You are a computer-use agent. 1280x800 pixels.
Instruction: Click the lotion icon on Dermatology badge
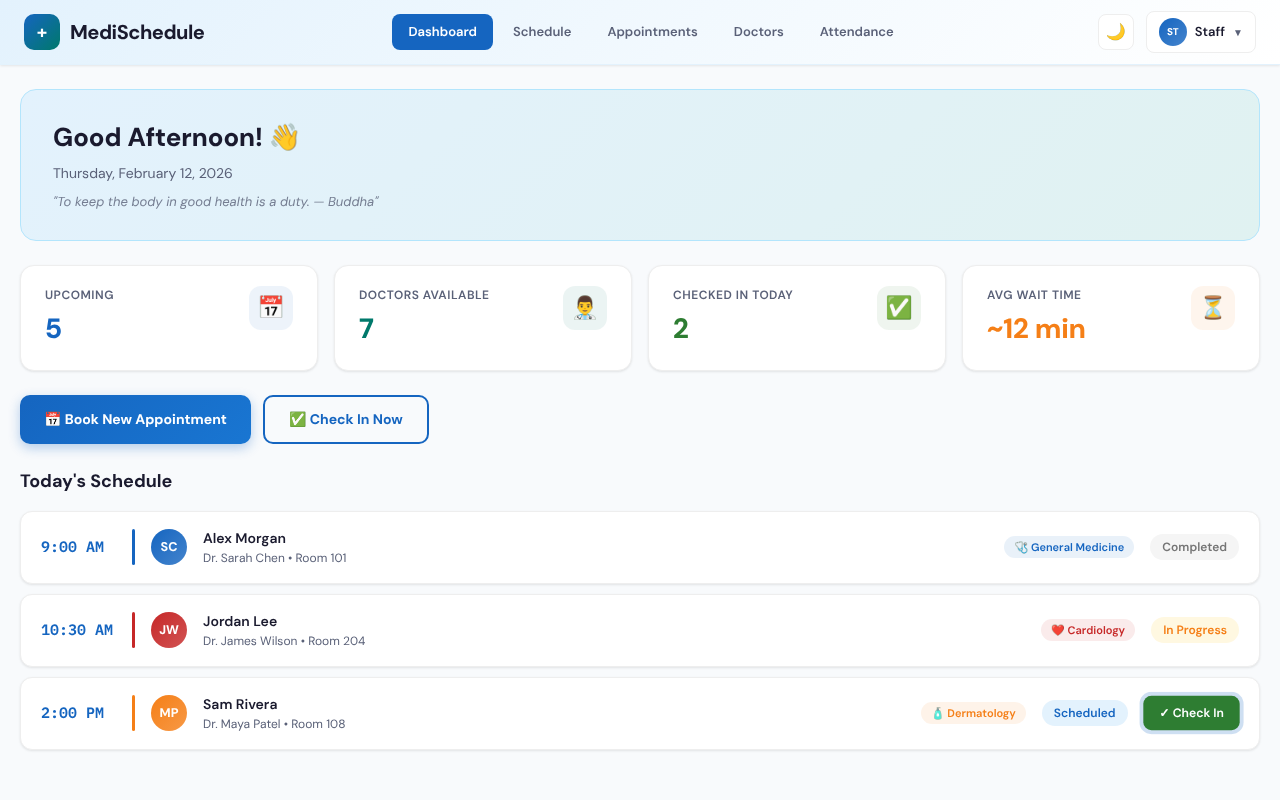pyautogui.click(x=940, y=712)
